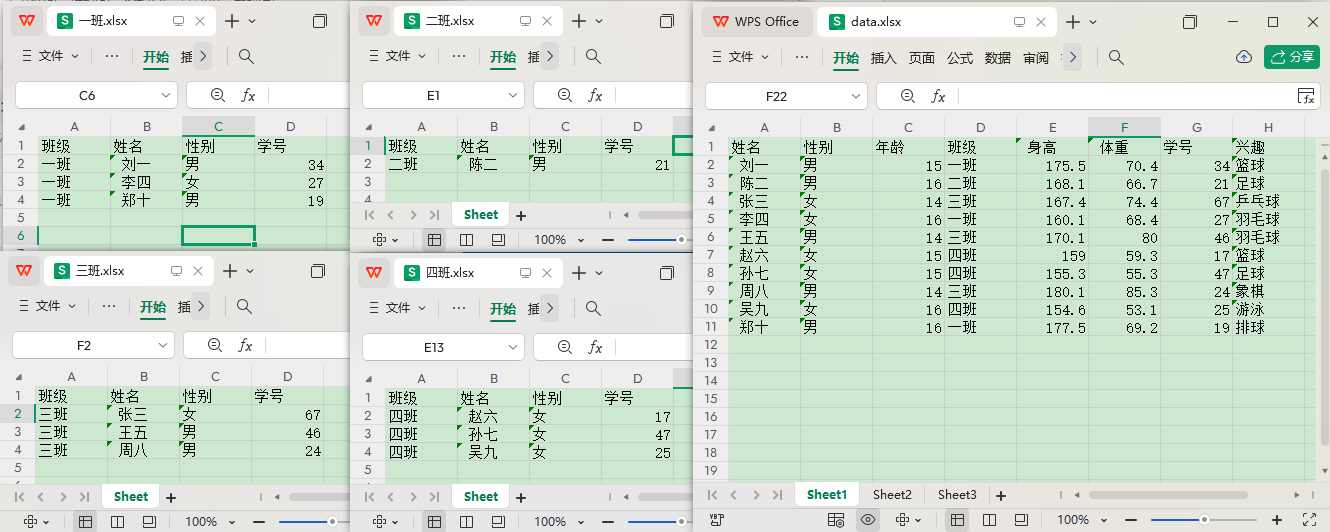Click the WPS Office home tab
1330x532 pixels.
pos(759,21)
